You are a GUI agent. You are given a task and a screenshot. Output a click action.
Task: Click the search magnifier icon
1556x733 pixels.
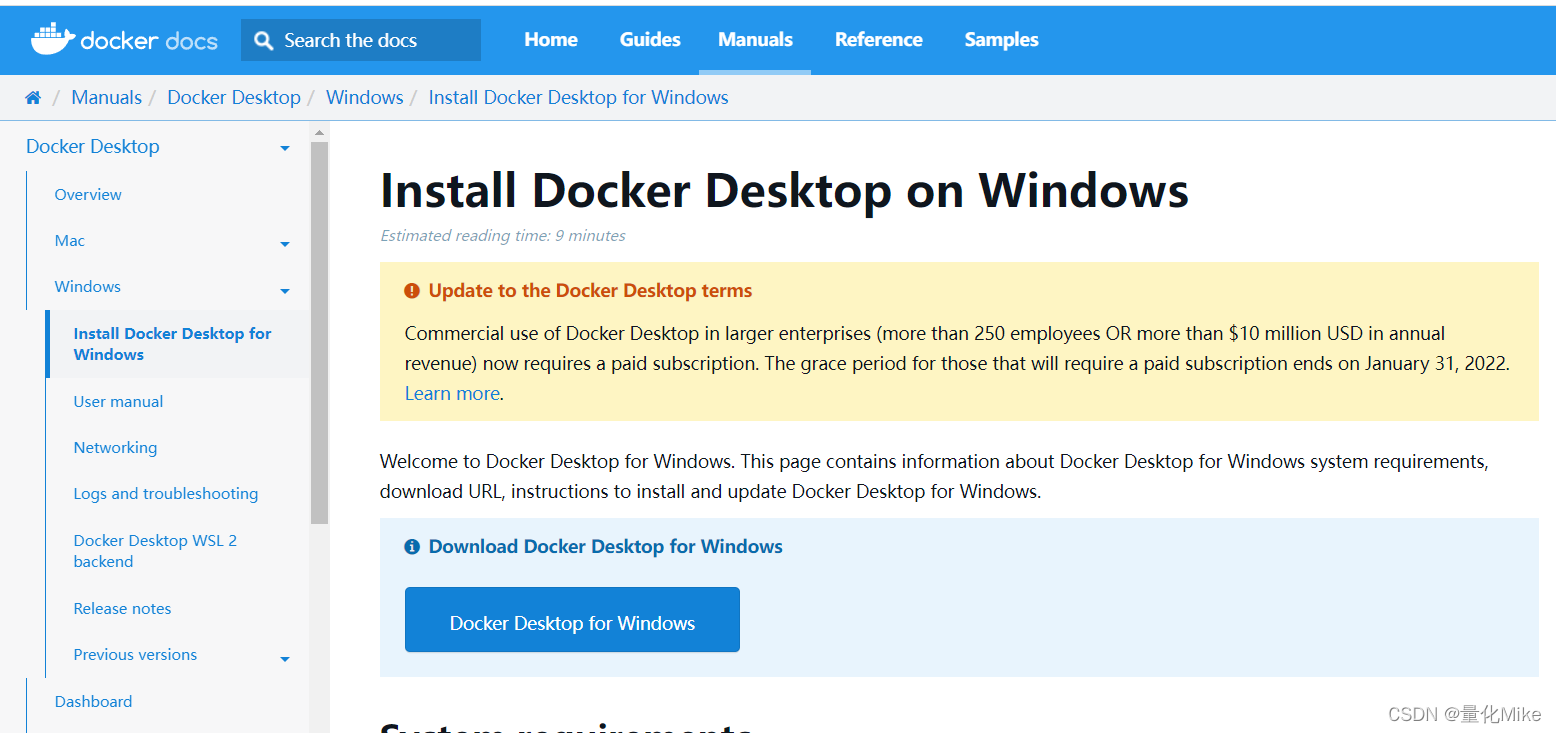coord(264,40)
